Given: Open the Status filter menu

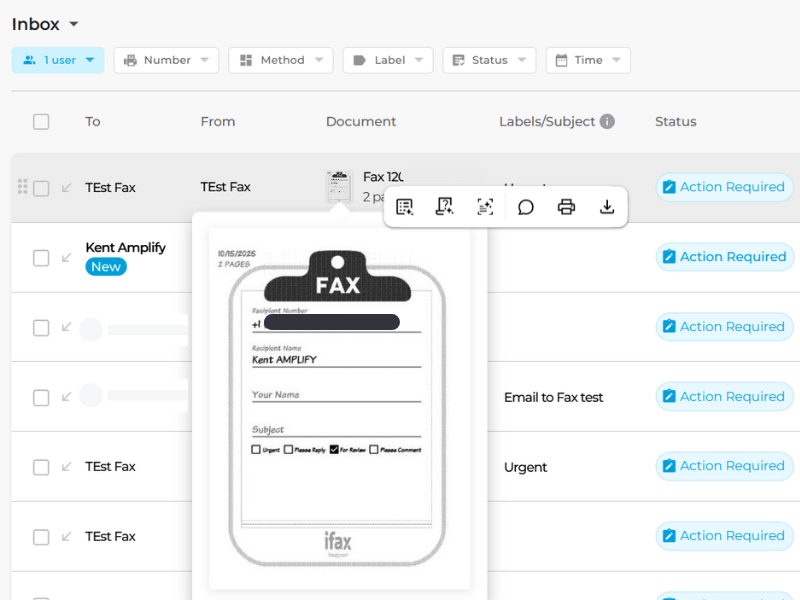Looking at the screenshot, I should [489, 60].
